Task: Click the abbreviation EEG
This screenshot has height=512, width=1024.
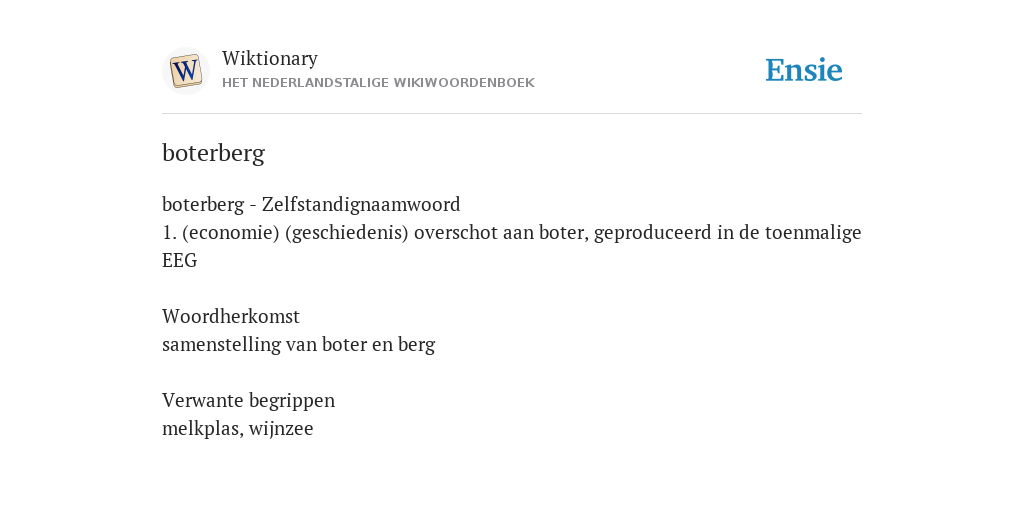Action: pos(180,261)
